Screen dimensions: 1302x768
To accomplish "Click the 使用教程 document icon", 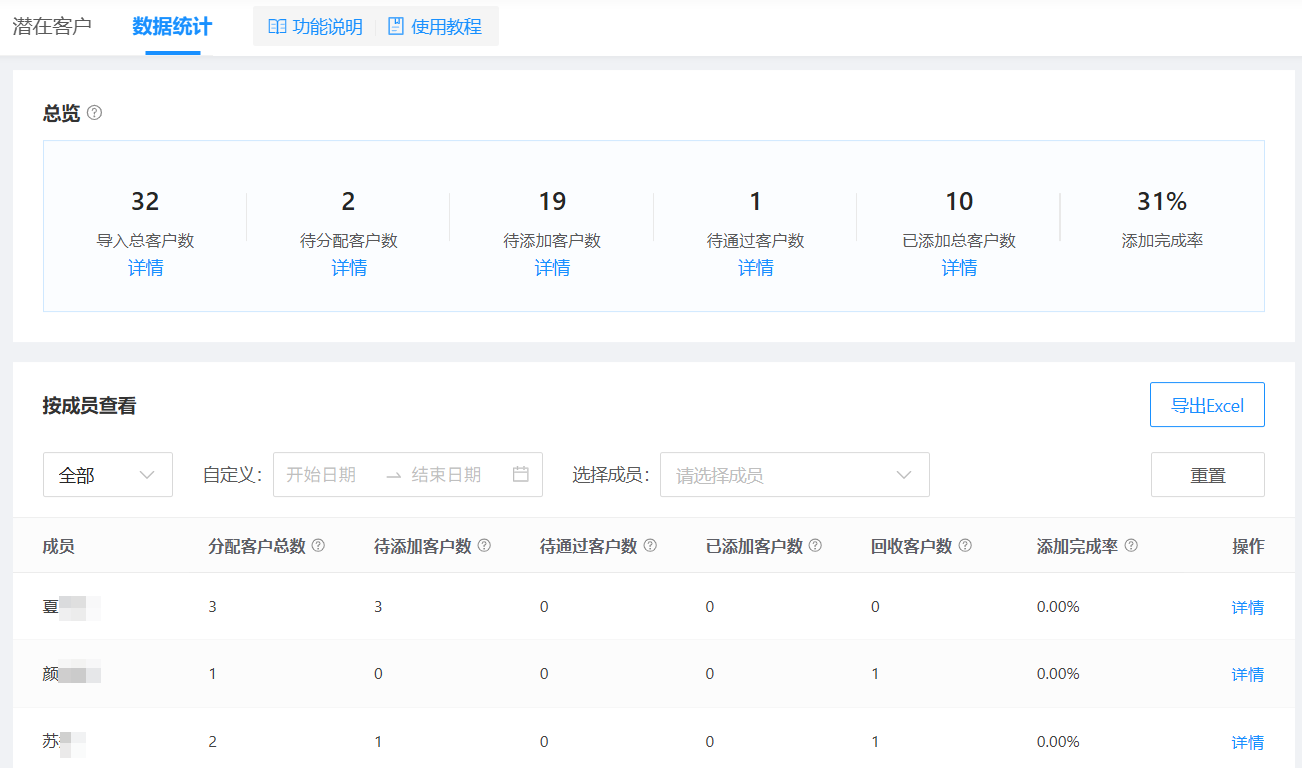I will click(x=396, y=27).
